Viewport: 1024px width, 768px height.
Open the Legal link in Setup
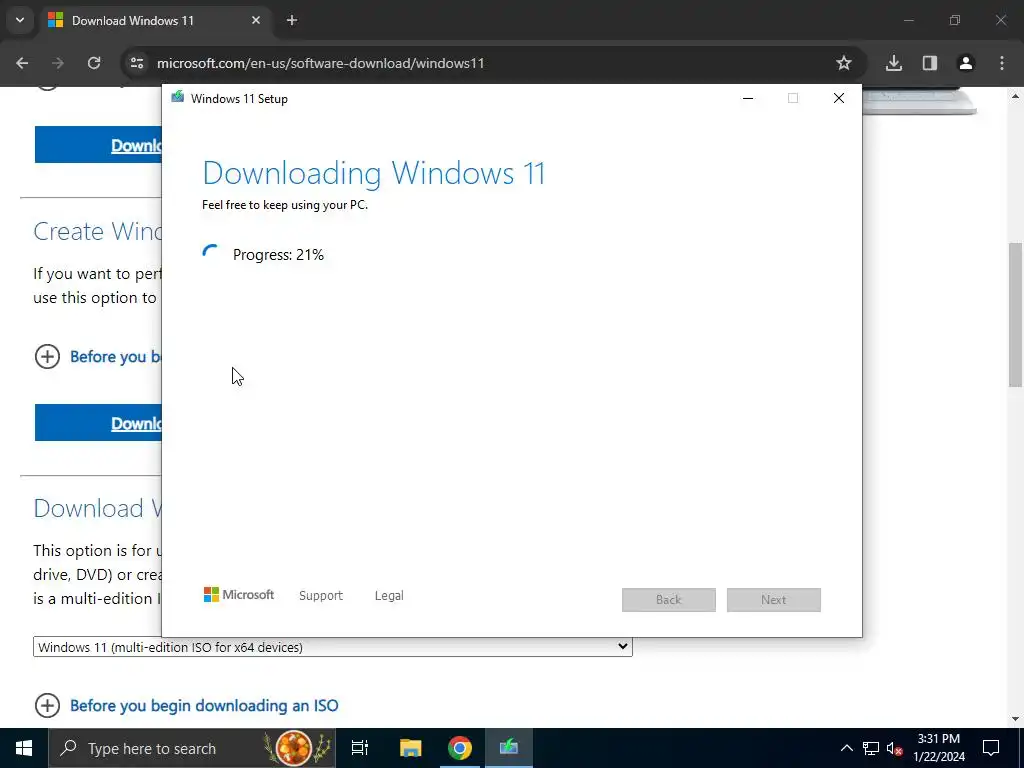pos(389,596)
